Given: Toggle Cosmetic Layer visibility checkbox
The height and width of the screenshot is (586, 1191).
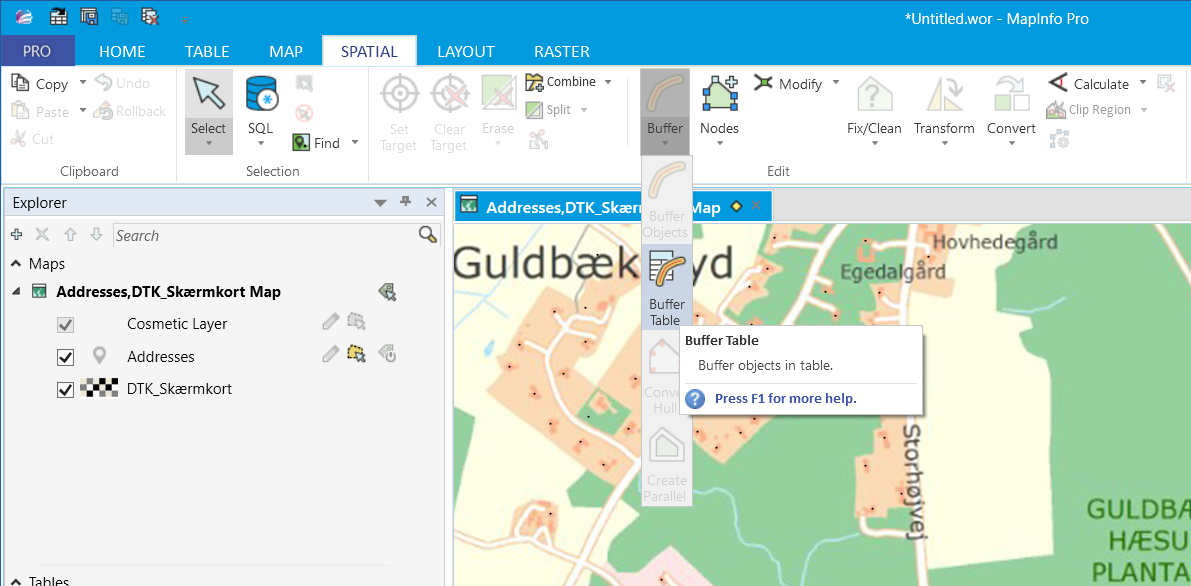Looking at the screenshot, I should point(66,325).
